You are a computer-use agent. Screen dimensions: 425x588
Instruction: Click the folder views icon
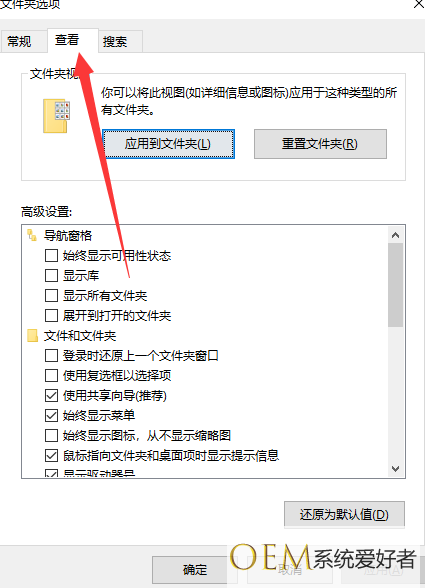(56, 116)
